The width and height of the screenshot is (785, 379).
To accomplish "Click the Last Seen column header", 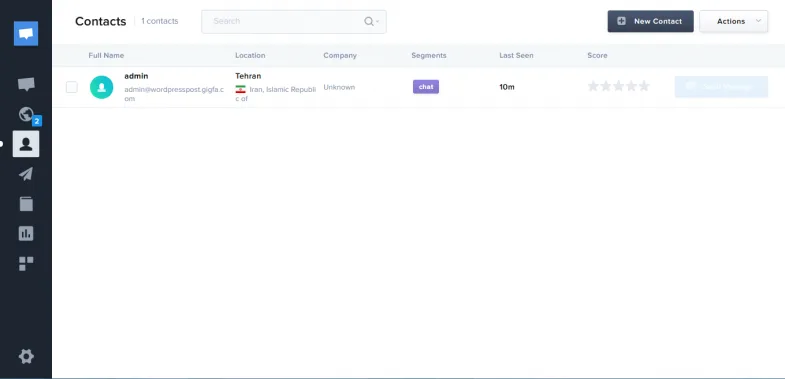I will click(516, 56).
